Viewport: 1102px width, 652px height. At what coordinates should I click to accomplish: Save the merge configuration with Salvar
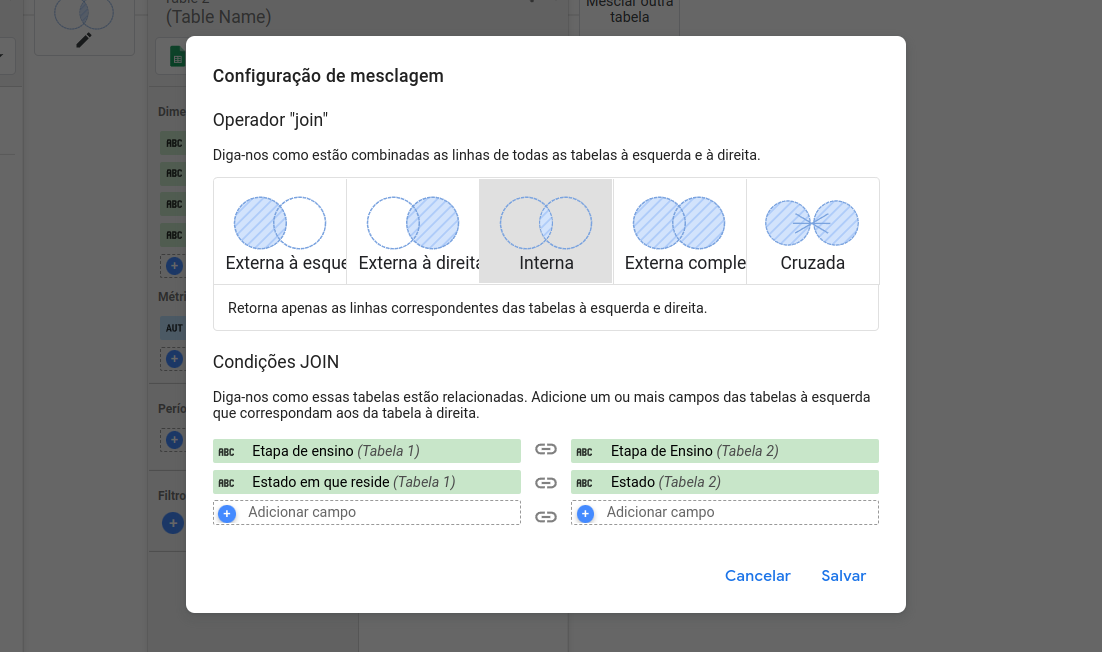tap(843, 576)
